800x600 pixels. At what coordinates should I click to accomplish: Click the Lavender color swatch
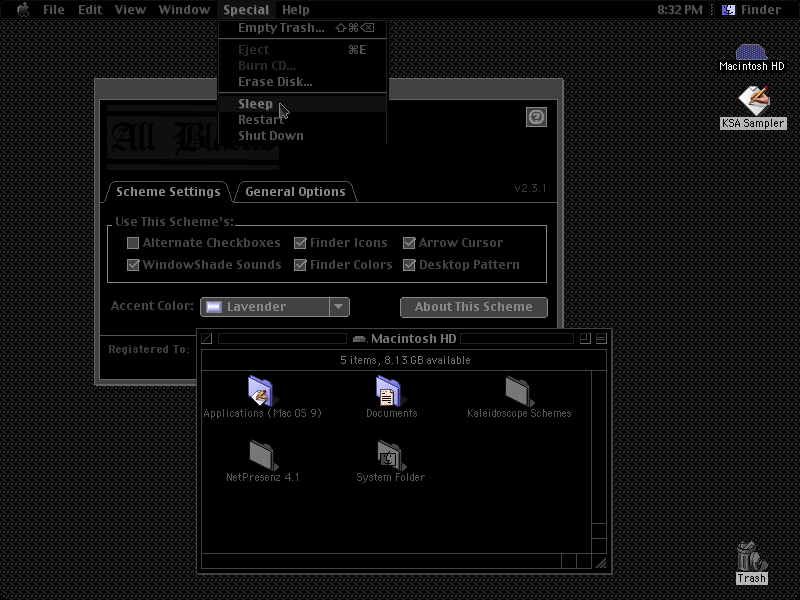point(214,307)
